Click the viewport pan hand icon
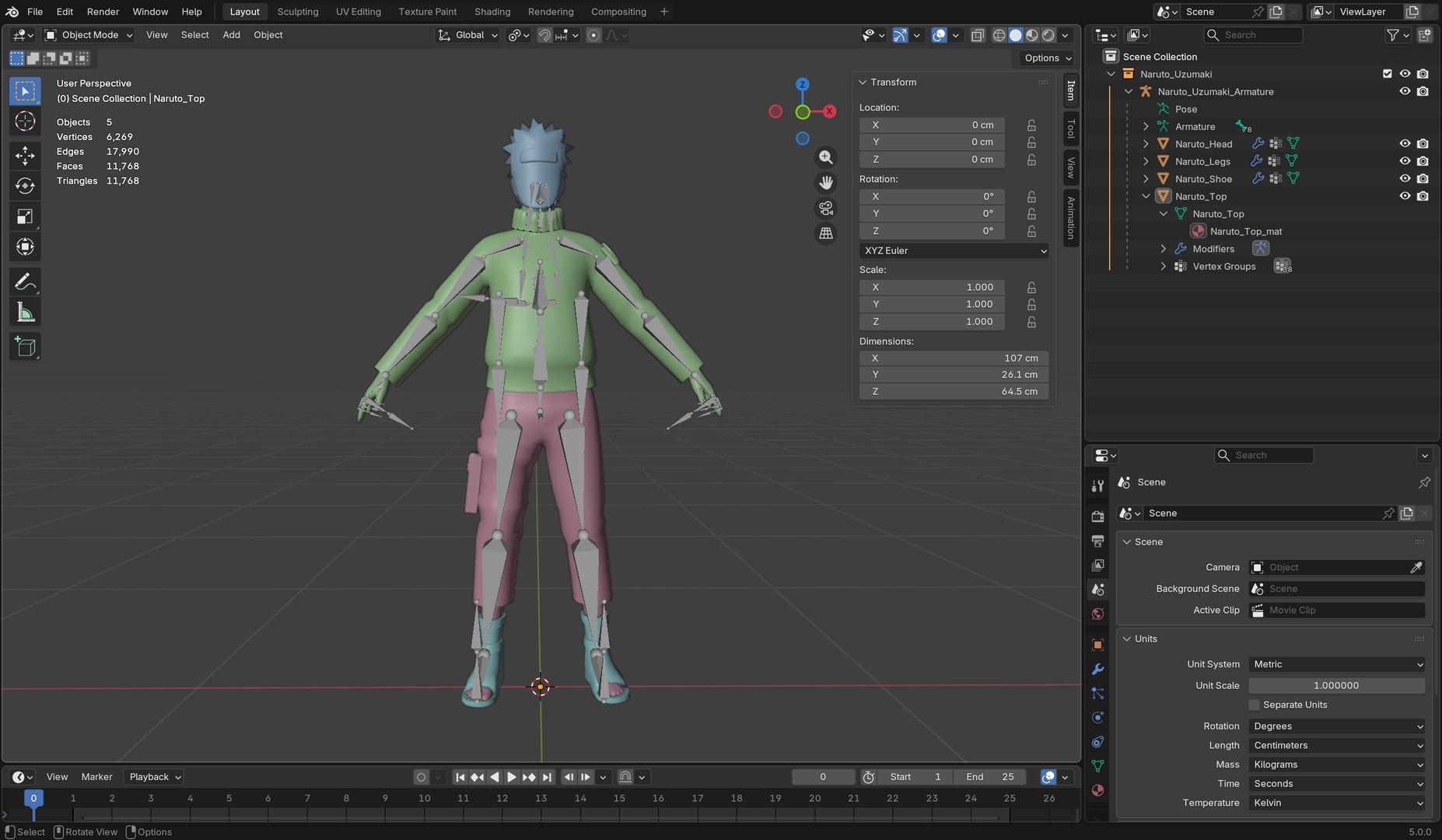 click(825, 183)
